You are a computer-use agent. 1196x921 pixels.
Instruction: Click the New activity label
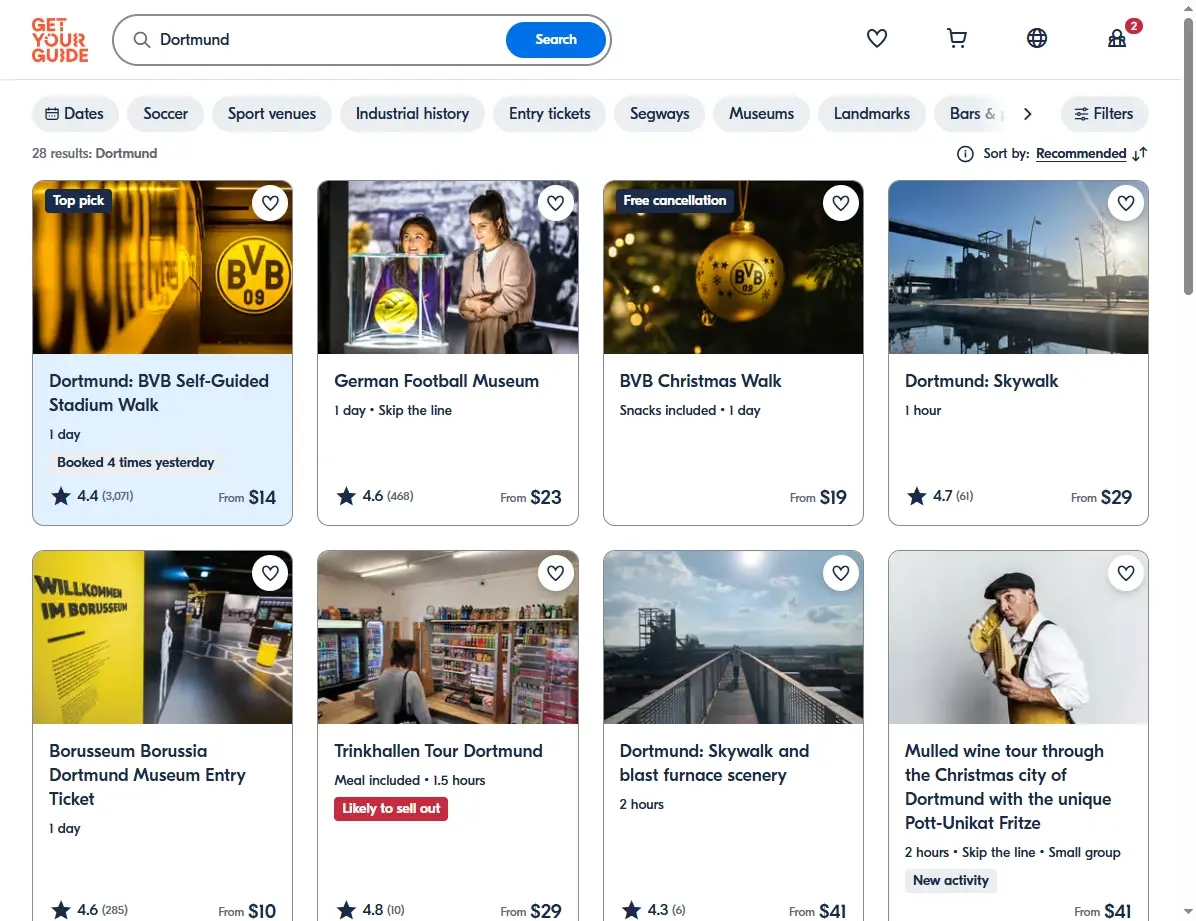click(950, 881)
